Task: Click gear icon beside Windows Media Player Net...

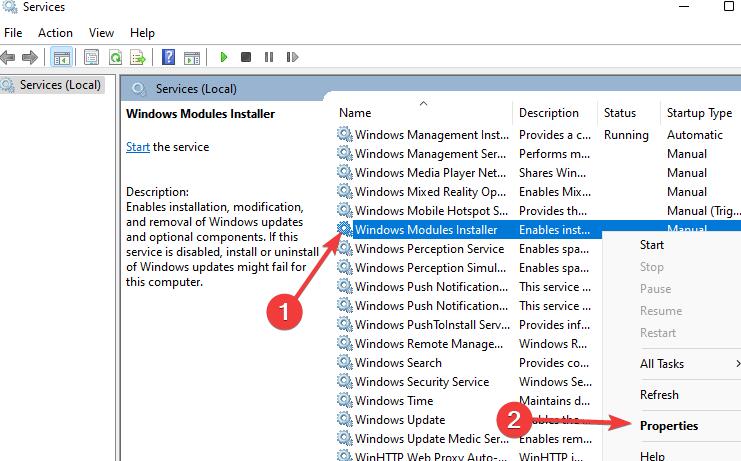Action: (x=345, y=172)
